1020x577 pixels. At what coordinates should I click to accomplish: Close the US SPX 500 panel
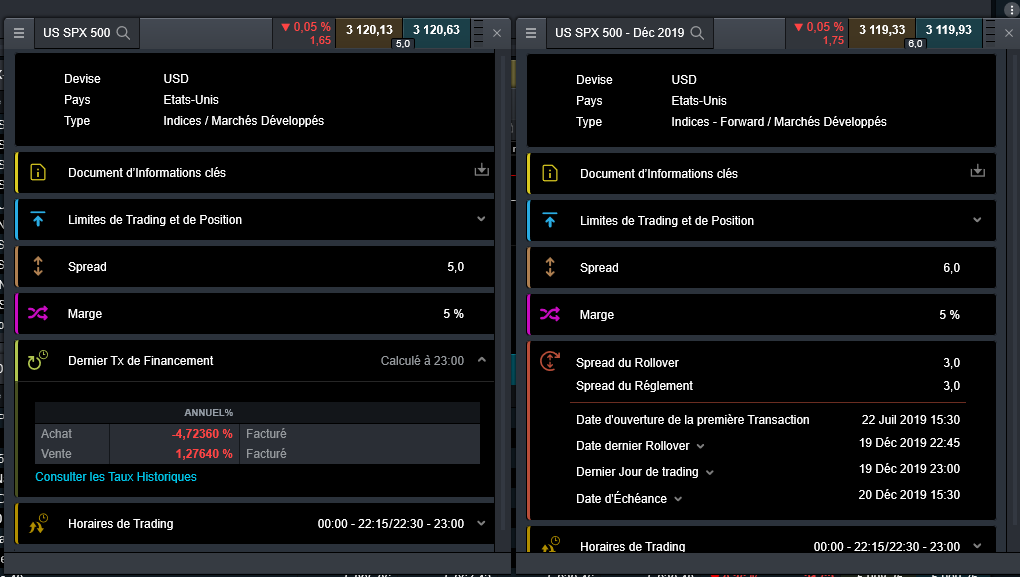pyautogui.click(x=497, y=33)
